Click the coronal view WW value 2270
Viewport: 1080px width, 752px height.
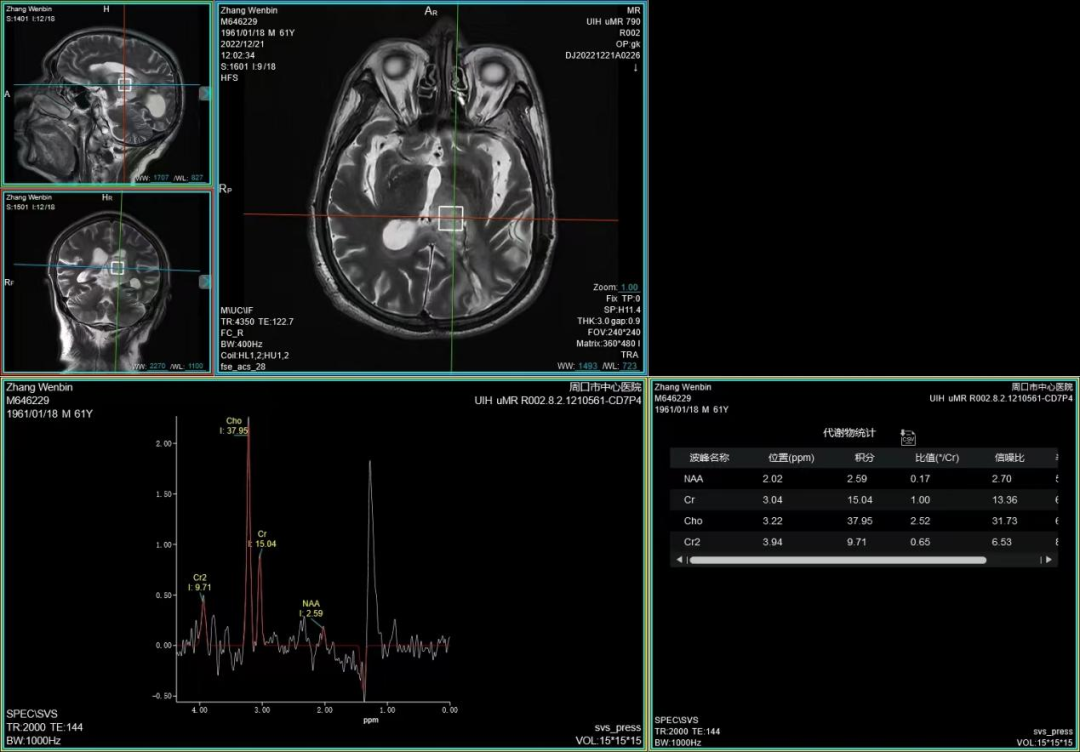[x=158, y=366]
